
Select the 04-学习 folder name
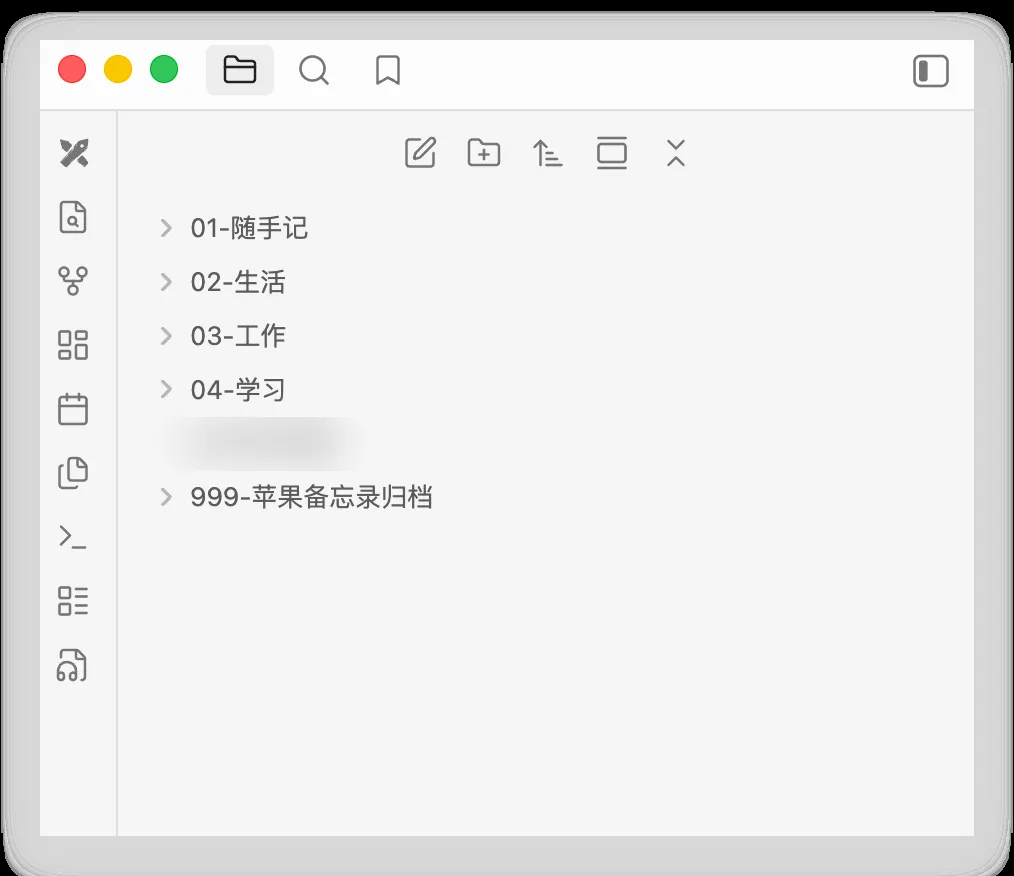[x=238, y=389]
